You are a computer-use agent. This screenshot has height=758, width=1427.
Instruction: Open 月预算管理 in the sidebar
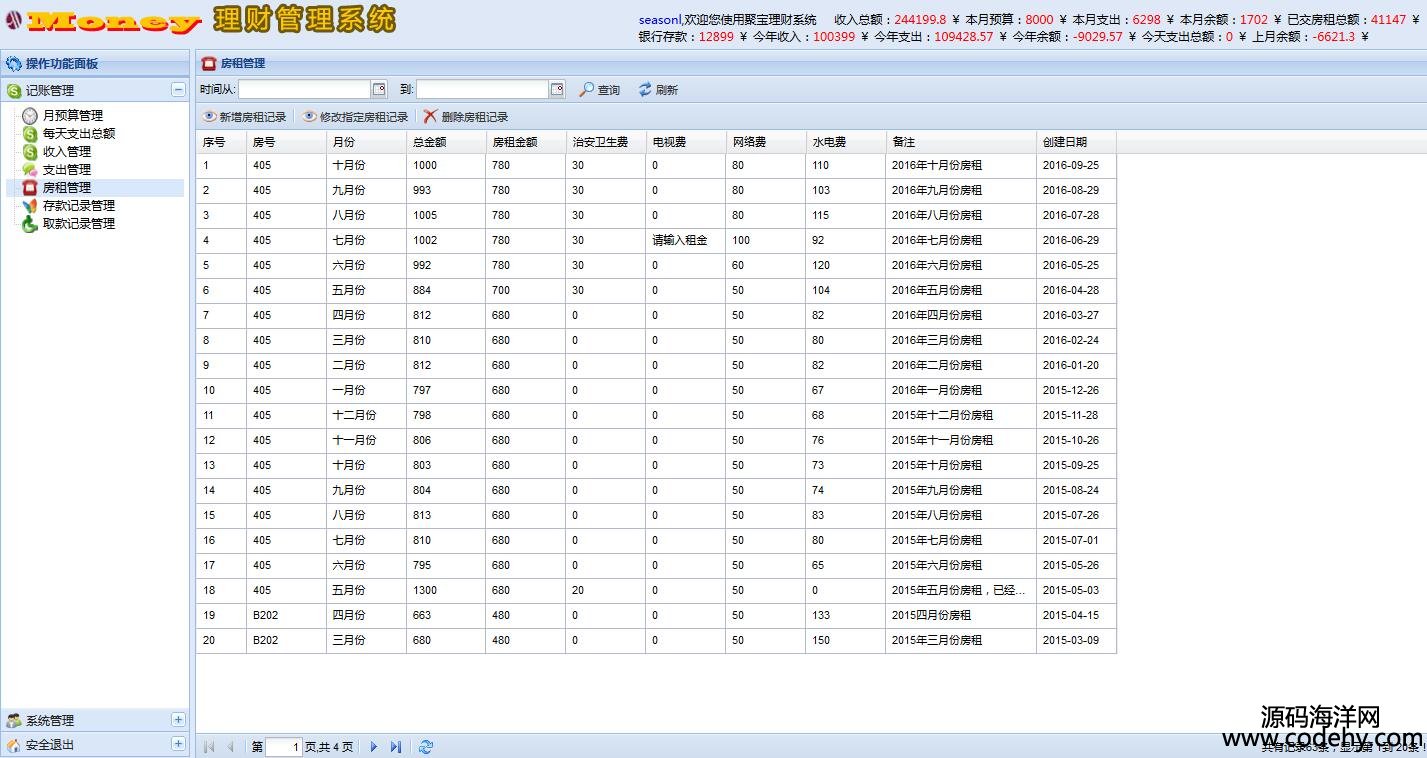tap(72, 116)
